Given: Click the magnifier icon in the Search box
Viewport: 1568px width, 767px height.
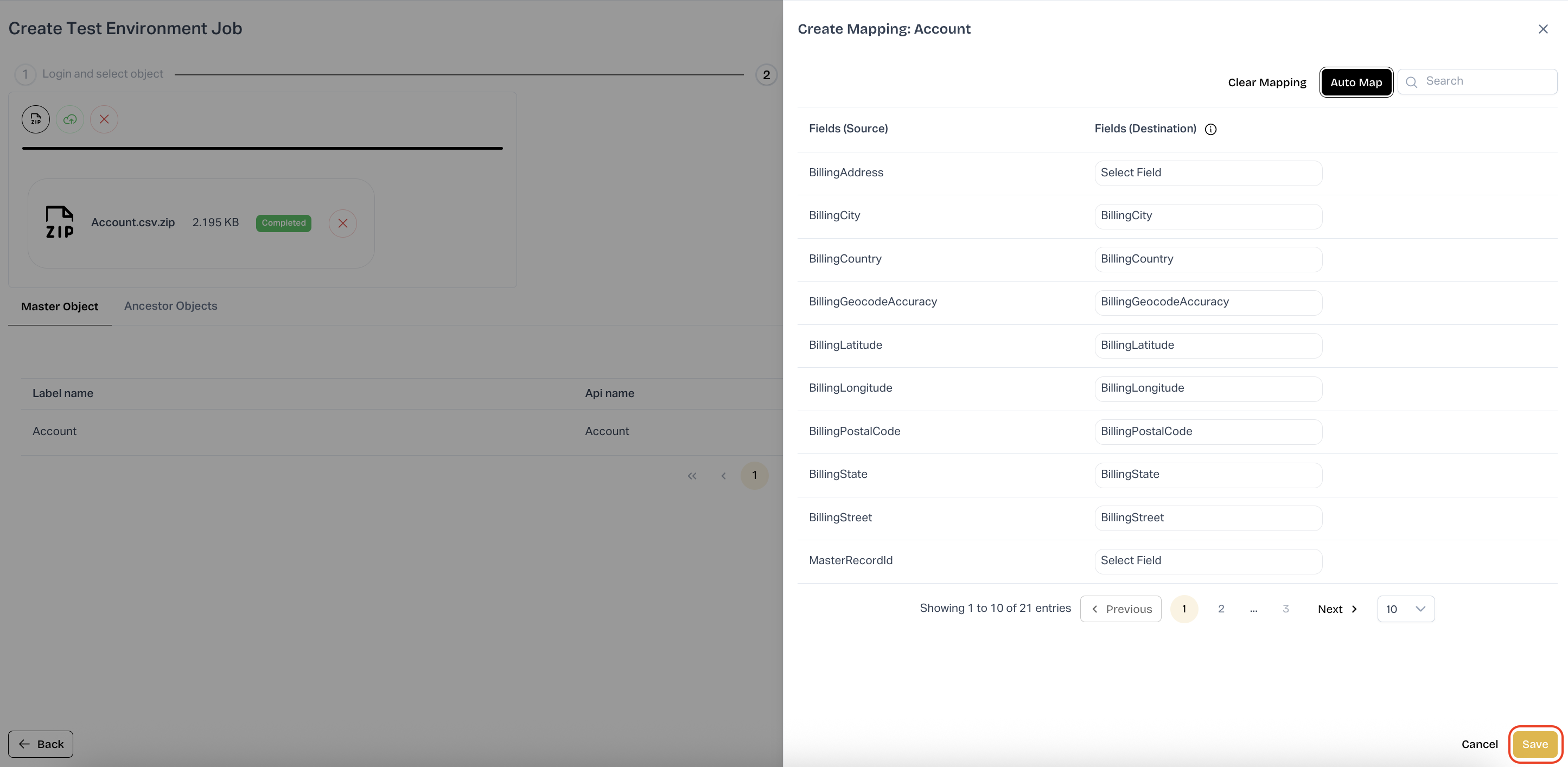Looking at the screenshot, I should (x=1412, y=81).
